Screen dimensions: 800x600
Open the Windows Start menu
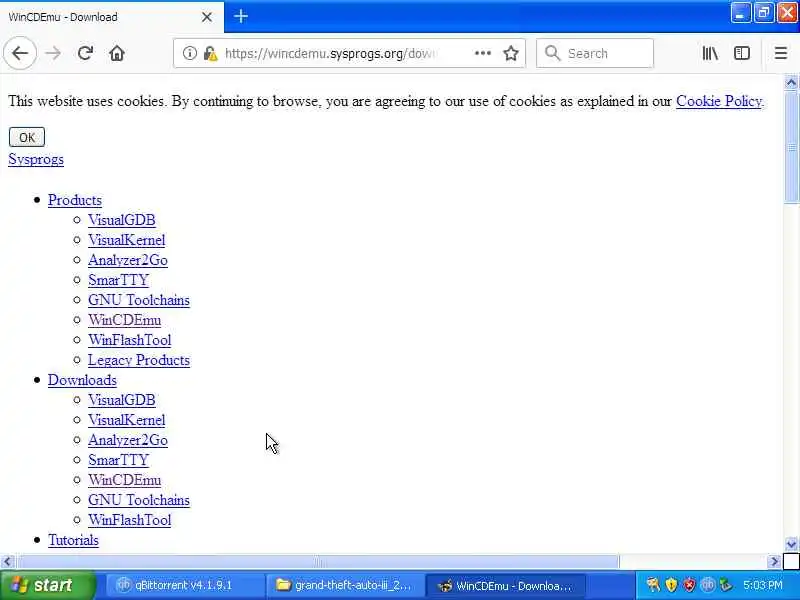click(x=48, y=585)
